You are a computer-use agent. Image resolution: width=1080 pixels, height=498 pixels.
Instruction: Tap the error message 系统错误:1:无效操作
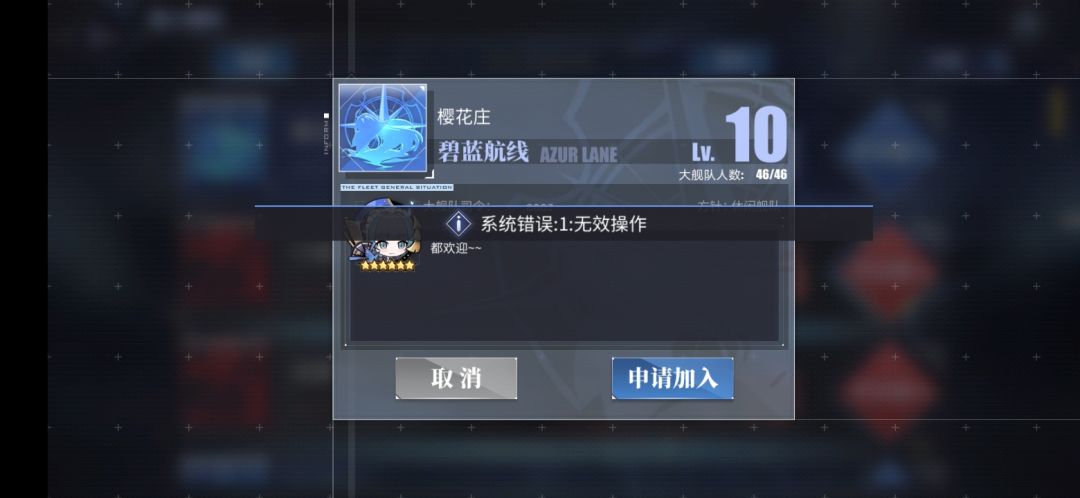coord(563,223)
